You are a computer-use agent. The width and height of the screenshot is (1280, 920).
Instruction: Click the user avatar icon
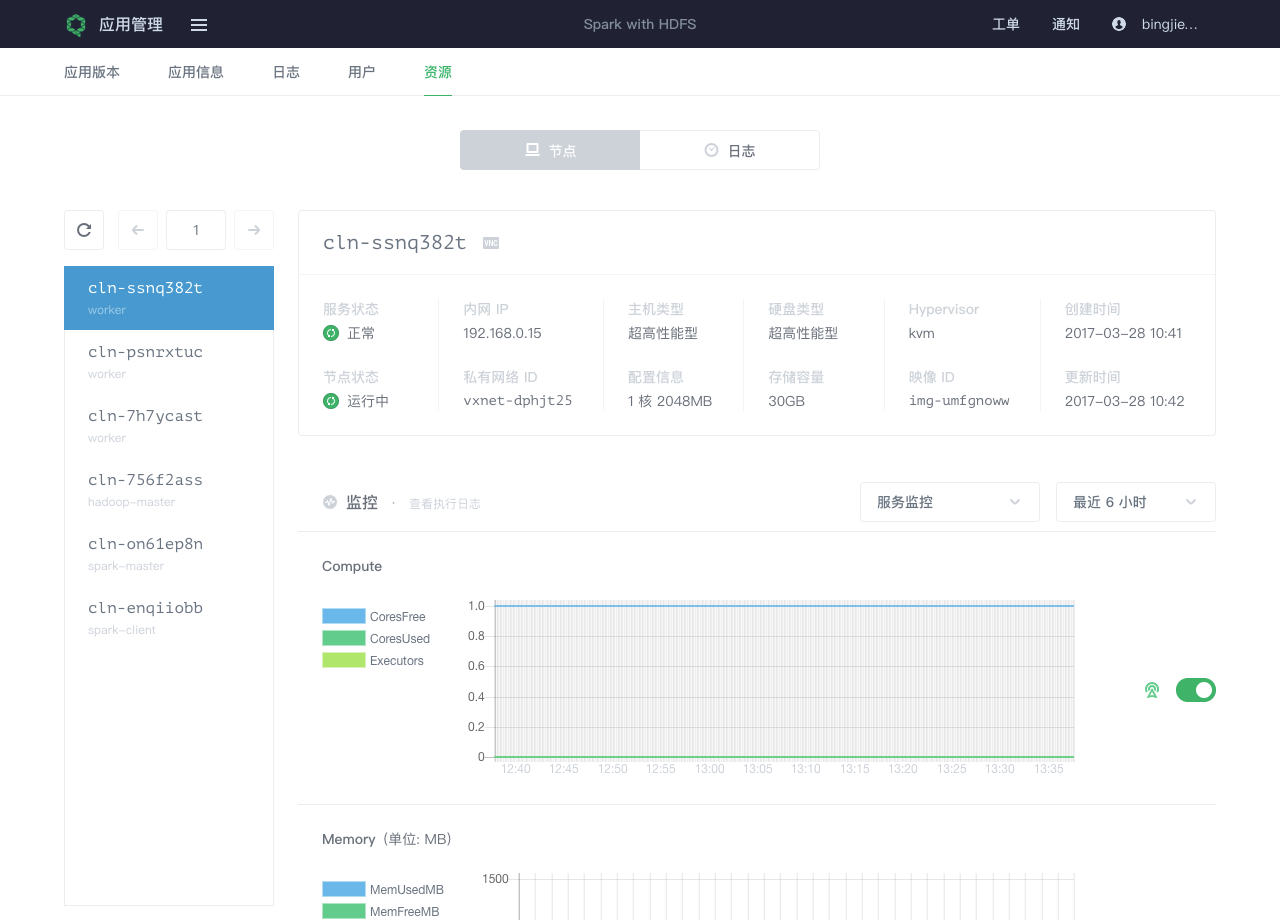(1119, 24)
